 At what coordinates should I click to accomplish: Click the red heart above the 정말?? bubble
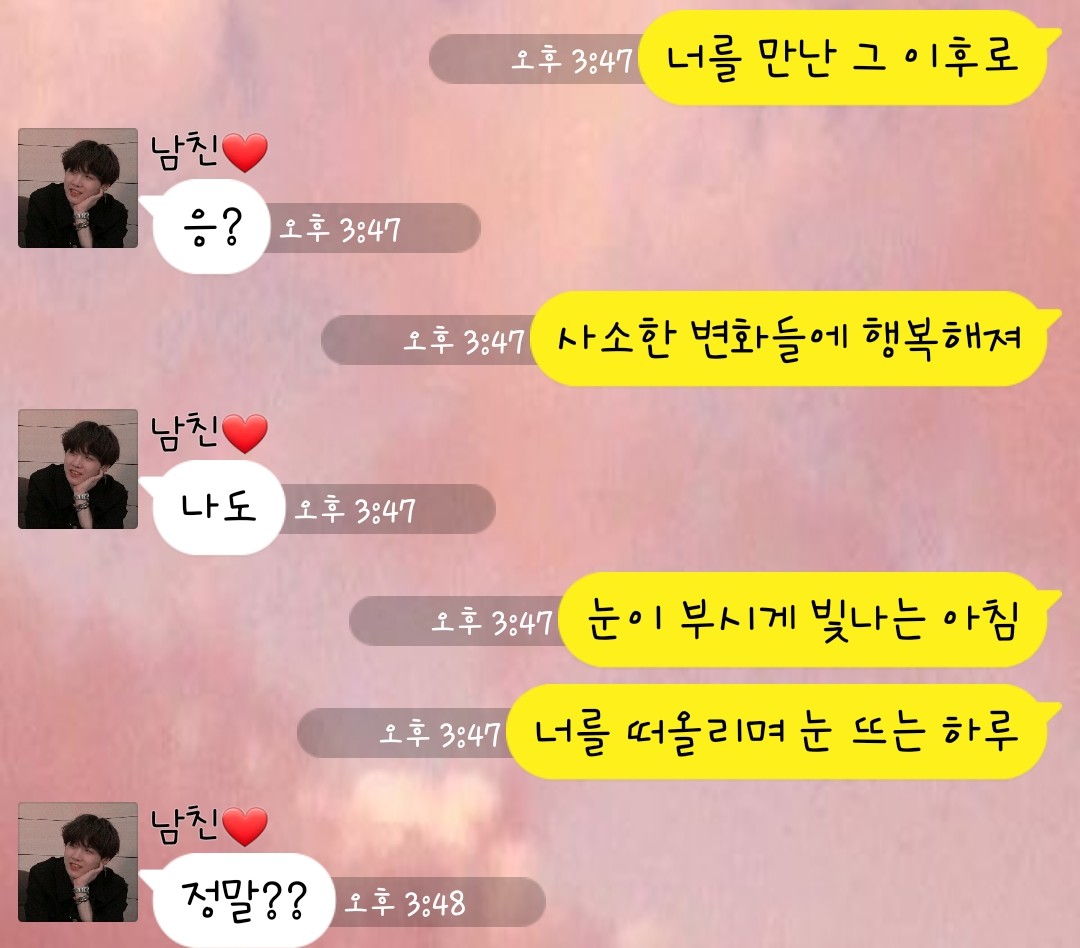pos(245,827)
